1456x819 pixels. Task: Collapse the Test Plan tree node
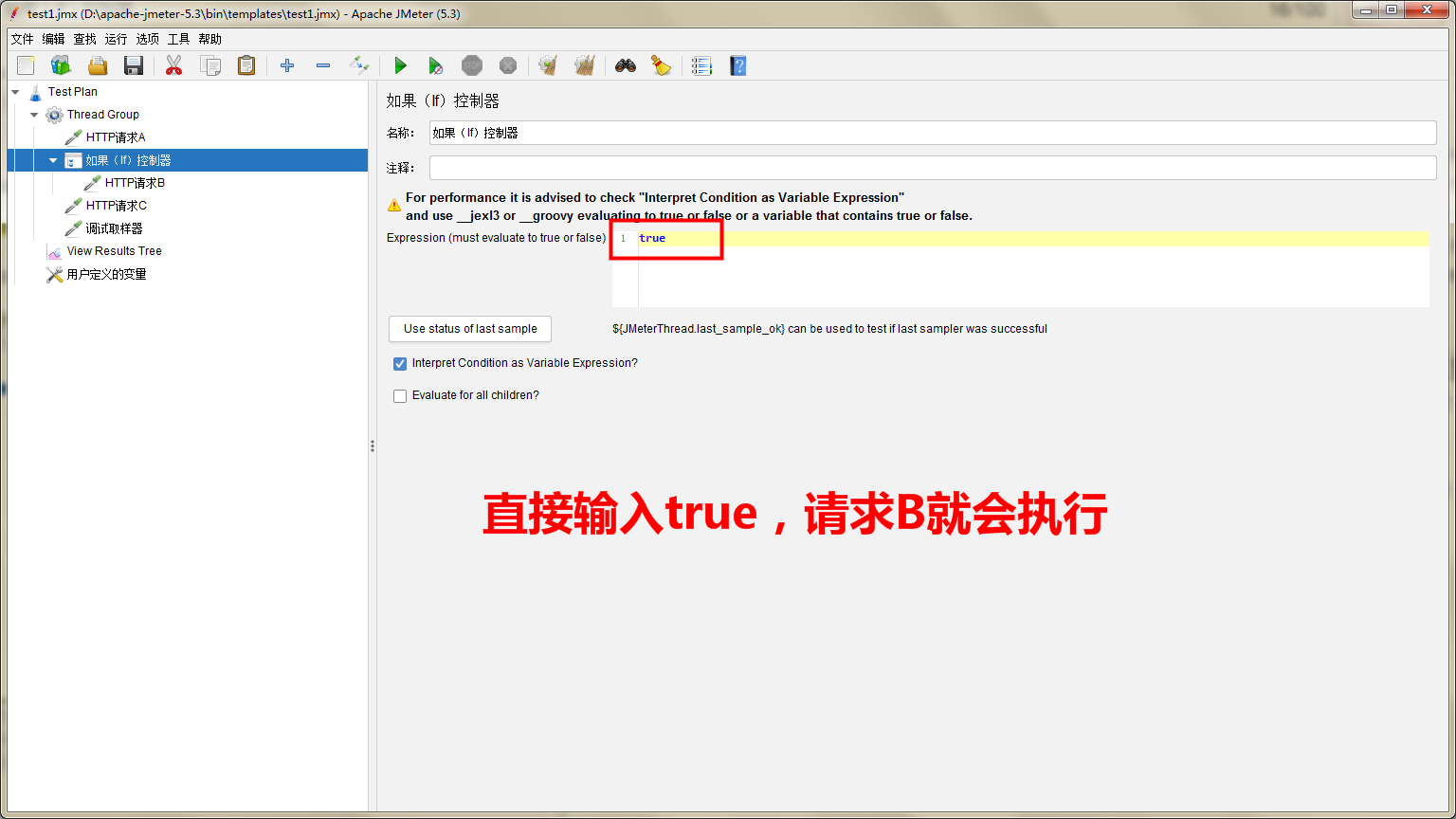14,91
